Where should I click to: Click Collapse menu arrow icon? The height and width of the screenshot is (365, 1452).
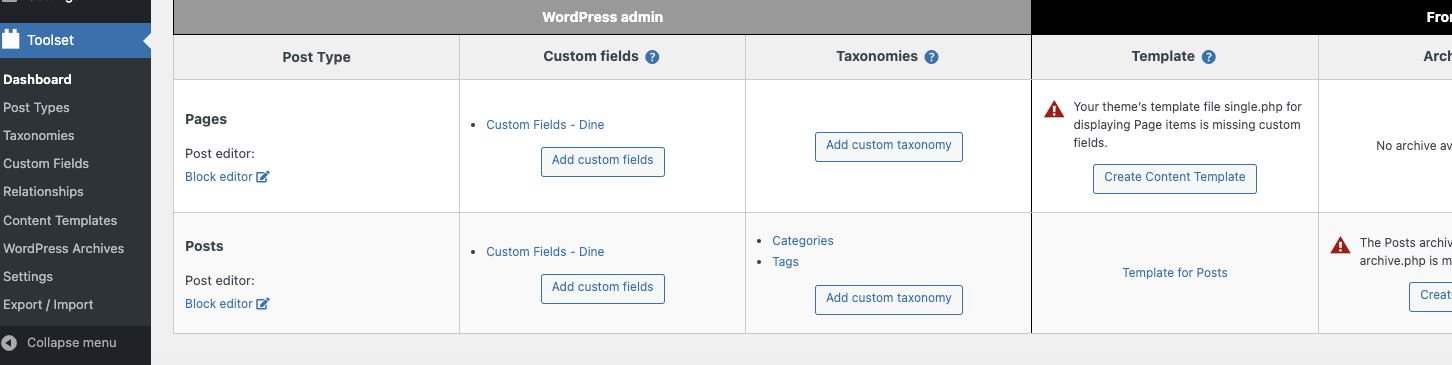[x=9, y=343]
